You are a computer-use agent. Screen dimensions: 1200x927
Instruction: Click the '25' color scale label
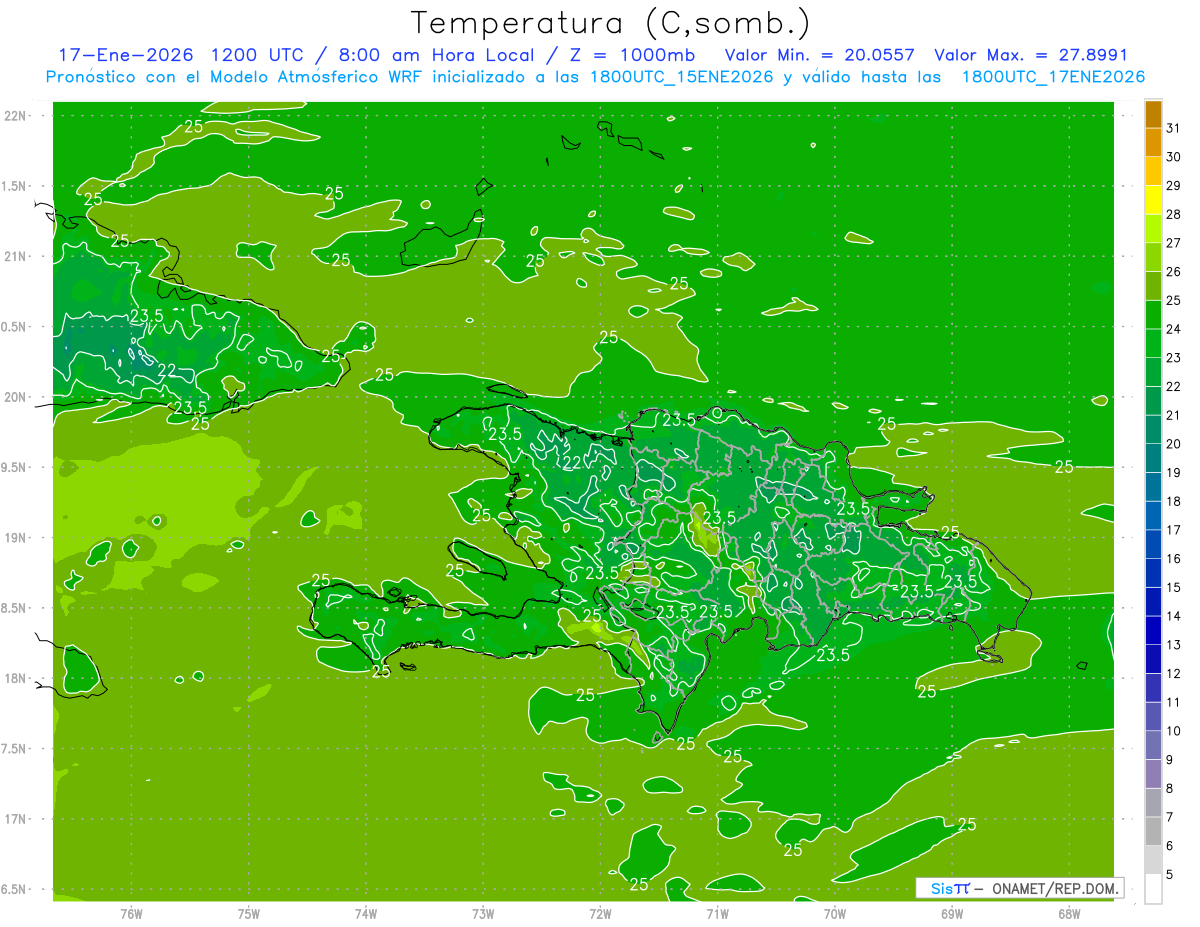click(x=1173, y=300)
